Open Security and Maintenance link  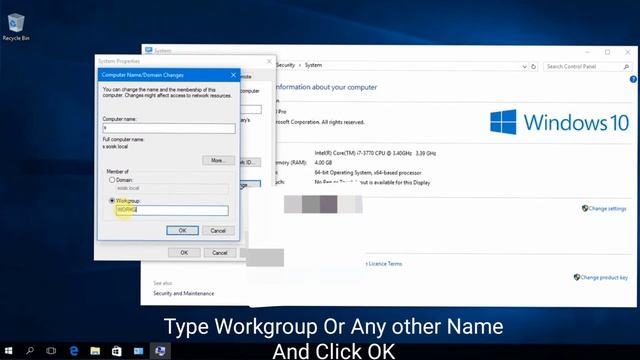184,293
